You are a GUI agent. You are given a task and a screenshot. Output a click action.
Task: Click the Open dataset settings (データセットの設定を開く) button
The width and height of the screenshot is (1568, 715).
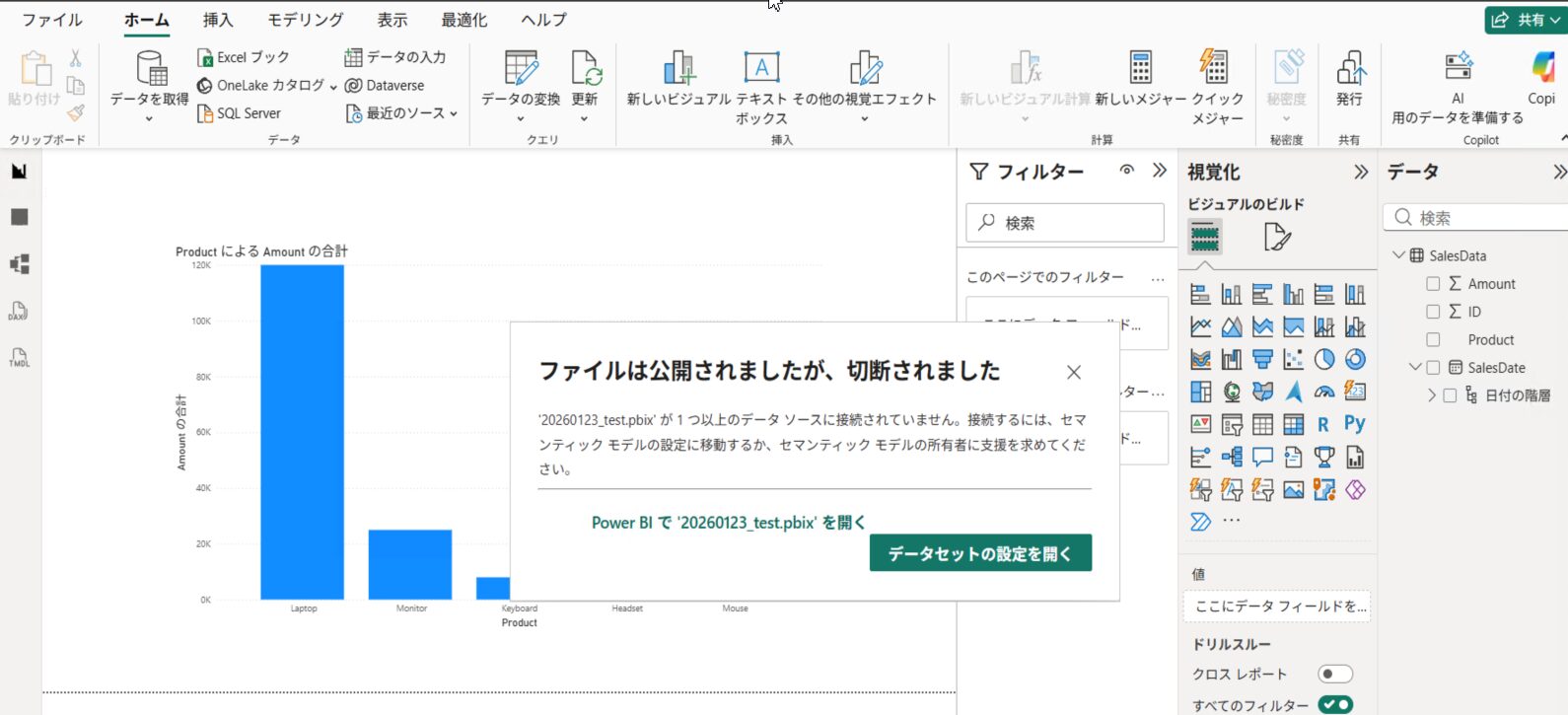pos(980,553)
